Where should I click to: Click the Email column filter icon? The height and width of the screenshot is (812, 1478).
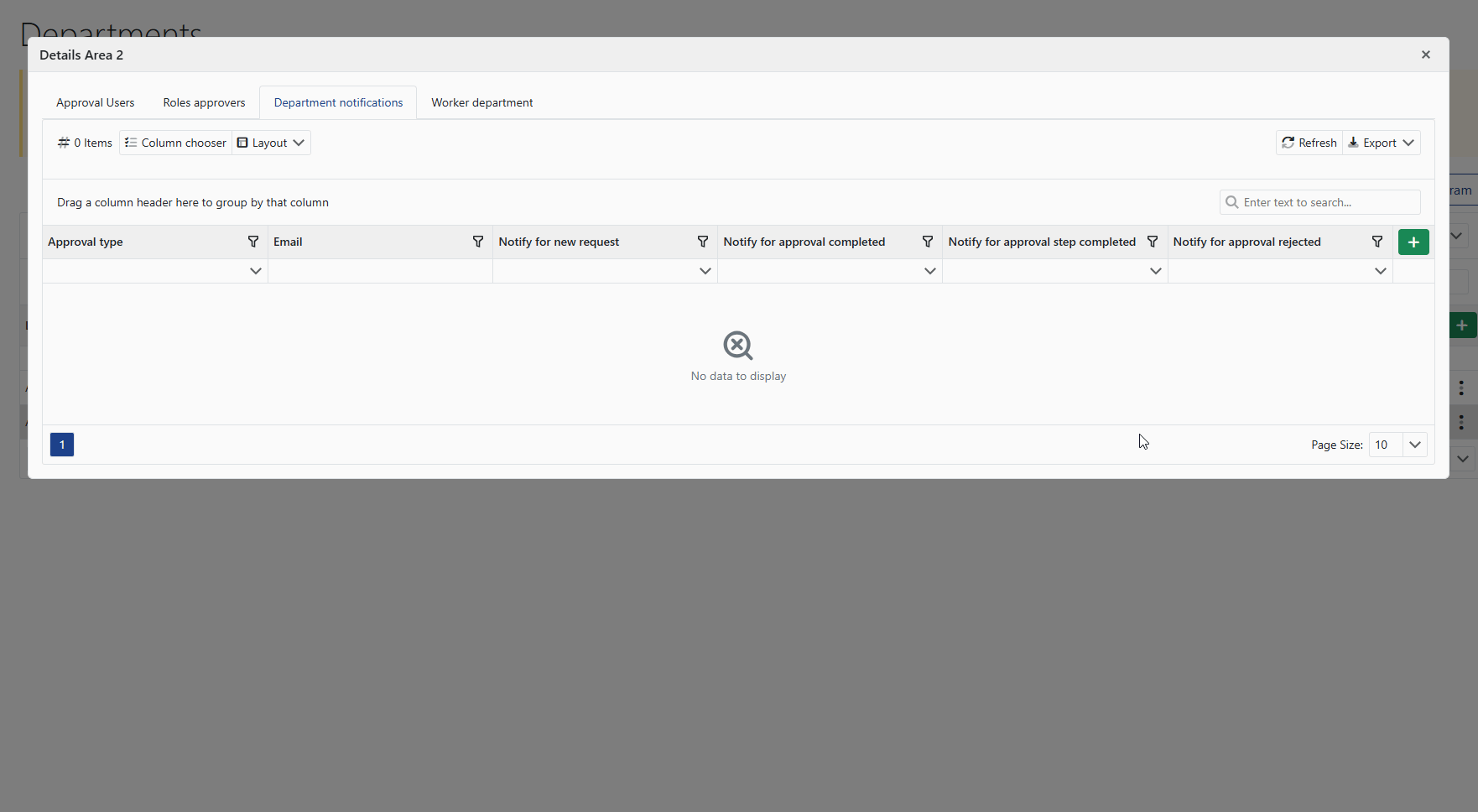(478, 242)
